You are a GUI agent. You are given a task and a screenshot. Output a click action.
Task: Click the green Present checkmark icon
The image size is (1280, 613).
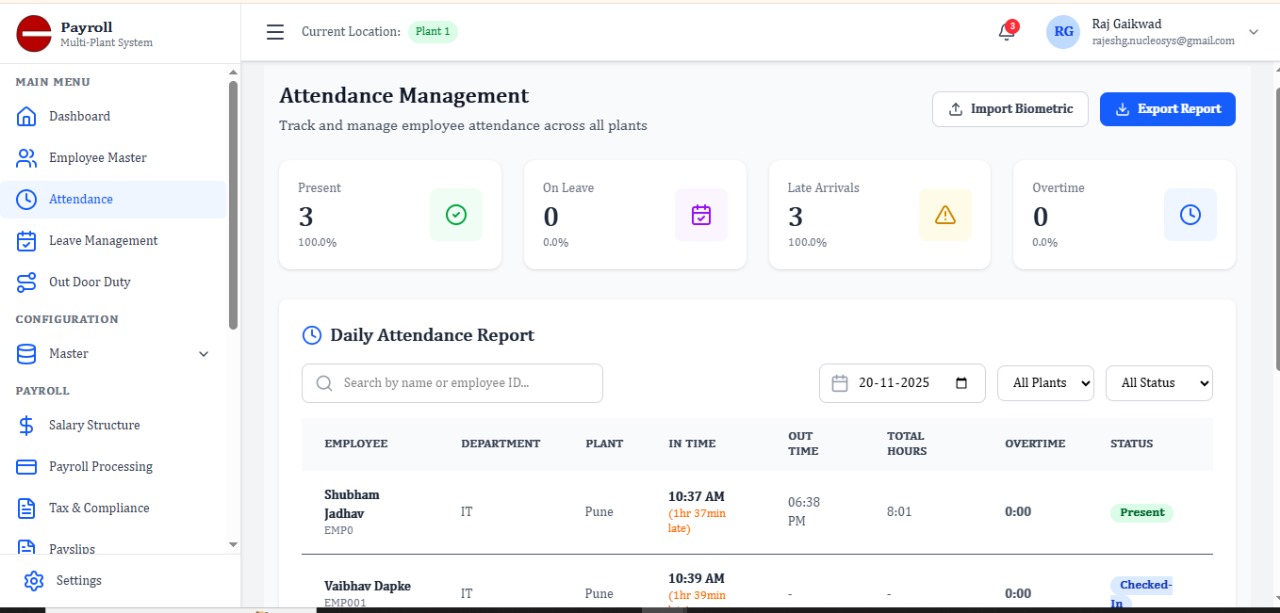pos(456,215)
